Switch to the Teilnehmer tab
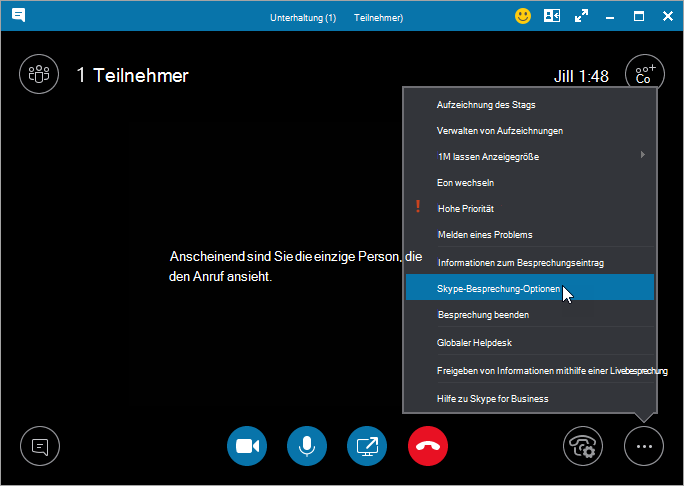Image resolution: width=684 pixels, height=486 pixels. tap(378, 18)
